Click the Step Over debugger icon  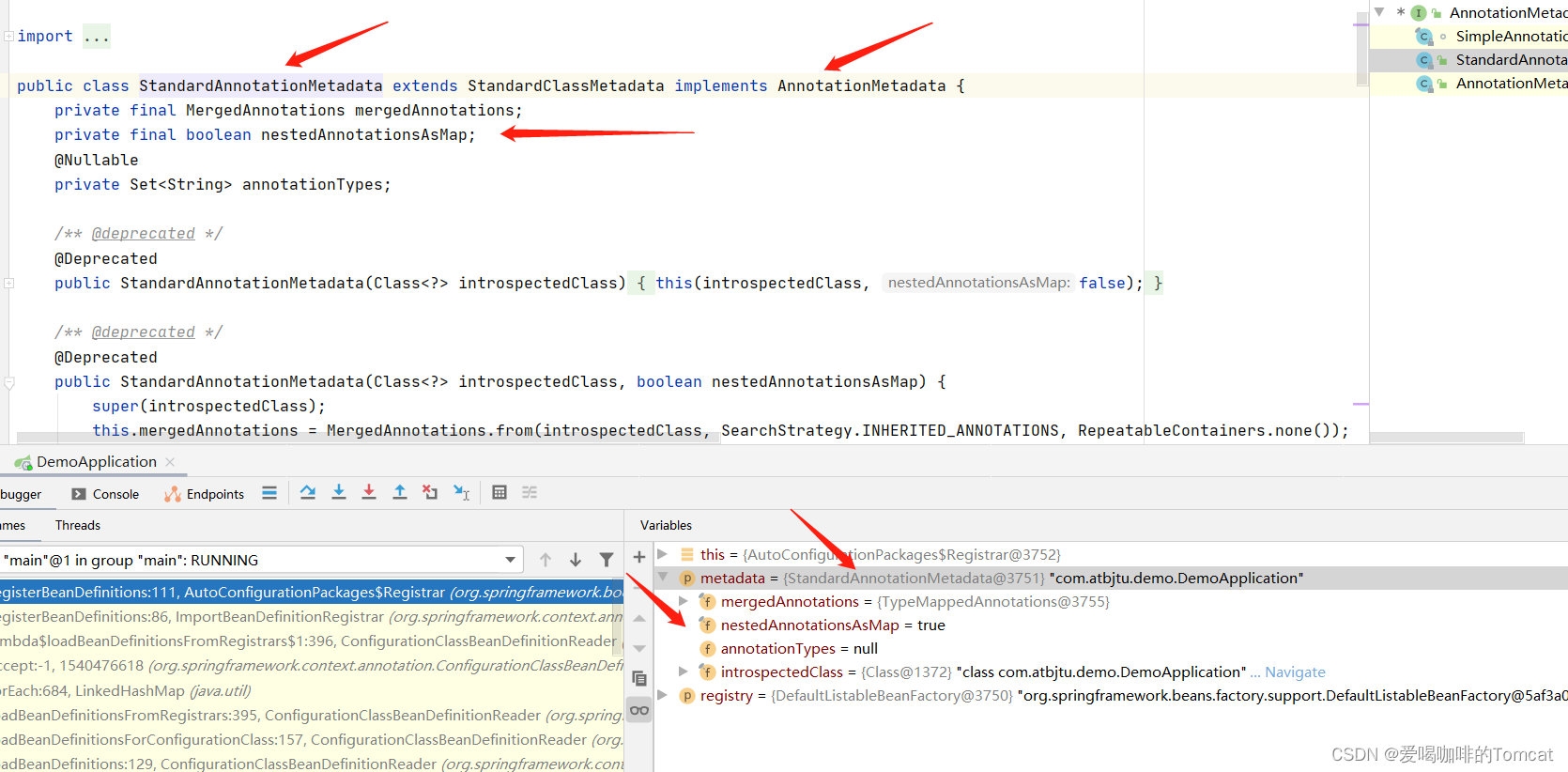(308, 493)
